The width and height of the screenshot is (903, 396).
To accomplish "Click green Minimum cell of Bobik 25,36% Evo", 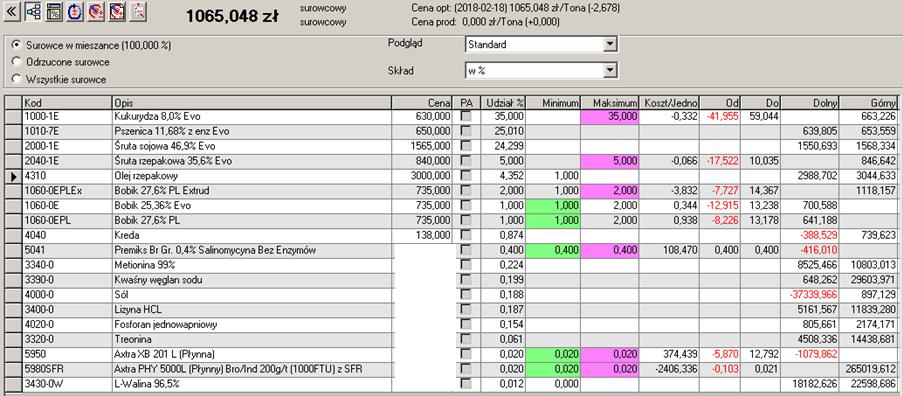I will tap(553, 206).
